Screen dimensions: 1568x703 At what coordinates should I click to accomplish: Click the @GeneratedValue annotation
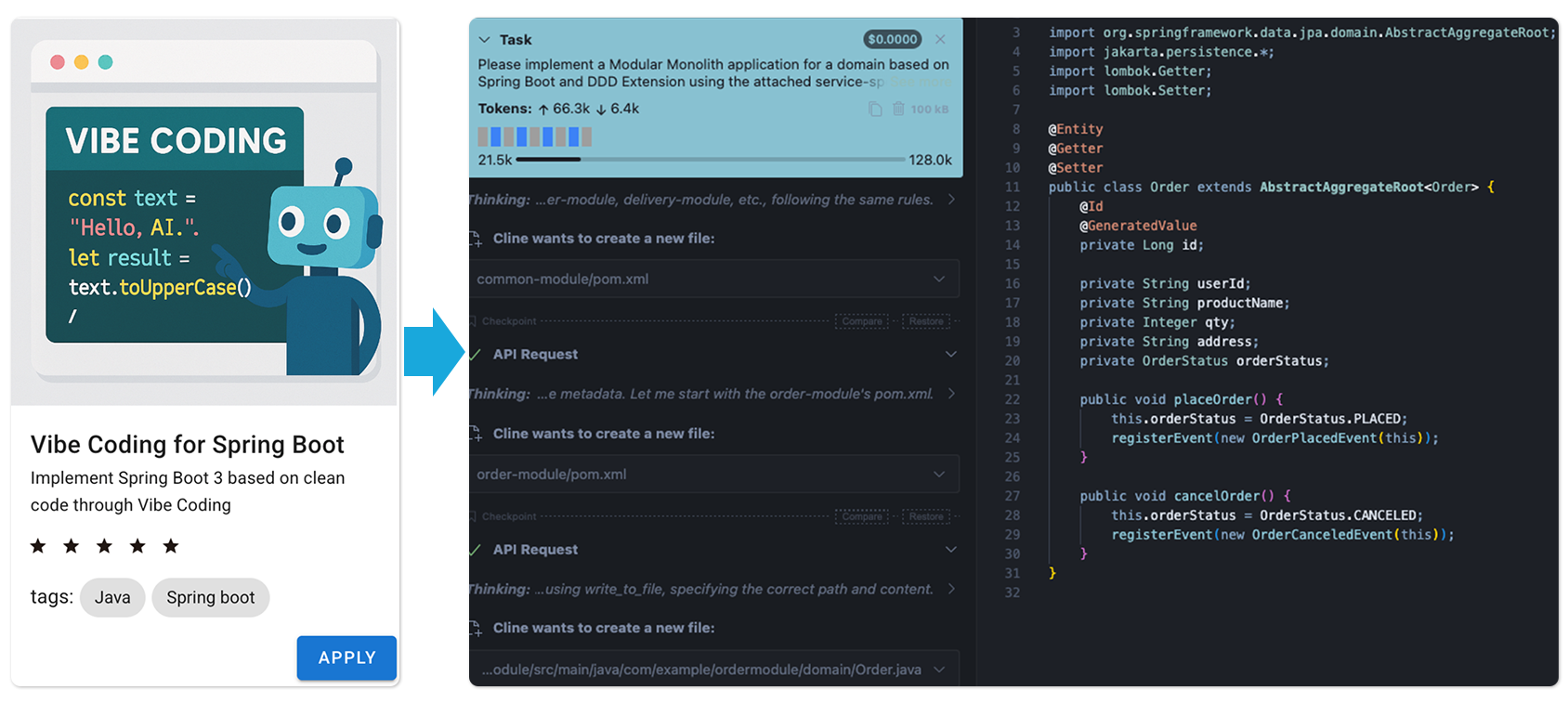[1138, 226]
